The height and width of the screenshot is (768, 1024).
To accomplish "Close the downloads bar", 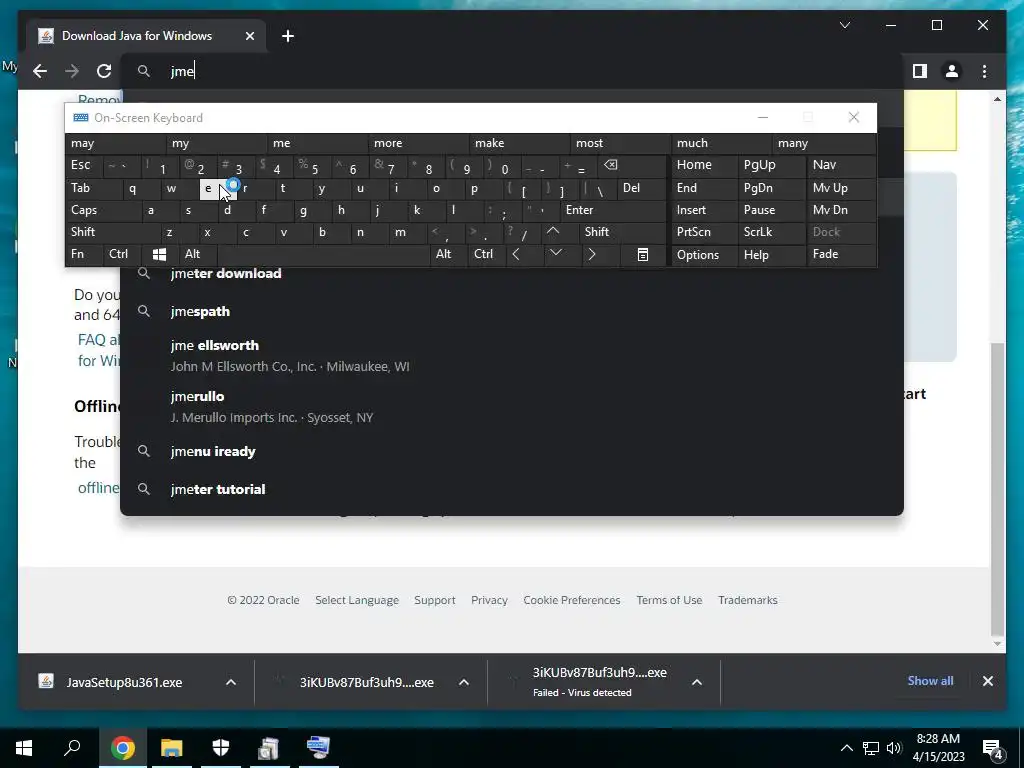I will coord(987,681).
